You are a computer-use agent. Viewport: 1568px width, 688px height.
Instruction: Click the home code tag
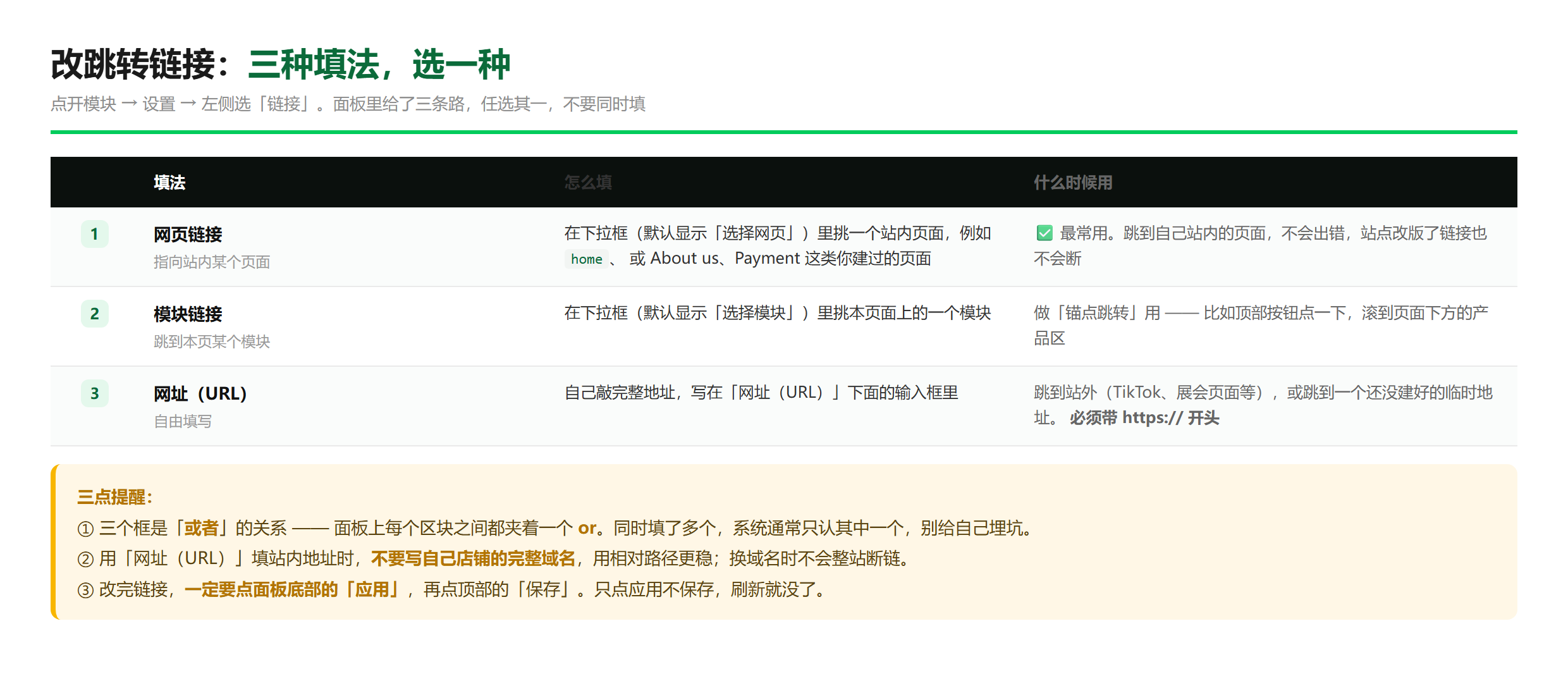pos(586,259)
